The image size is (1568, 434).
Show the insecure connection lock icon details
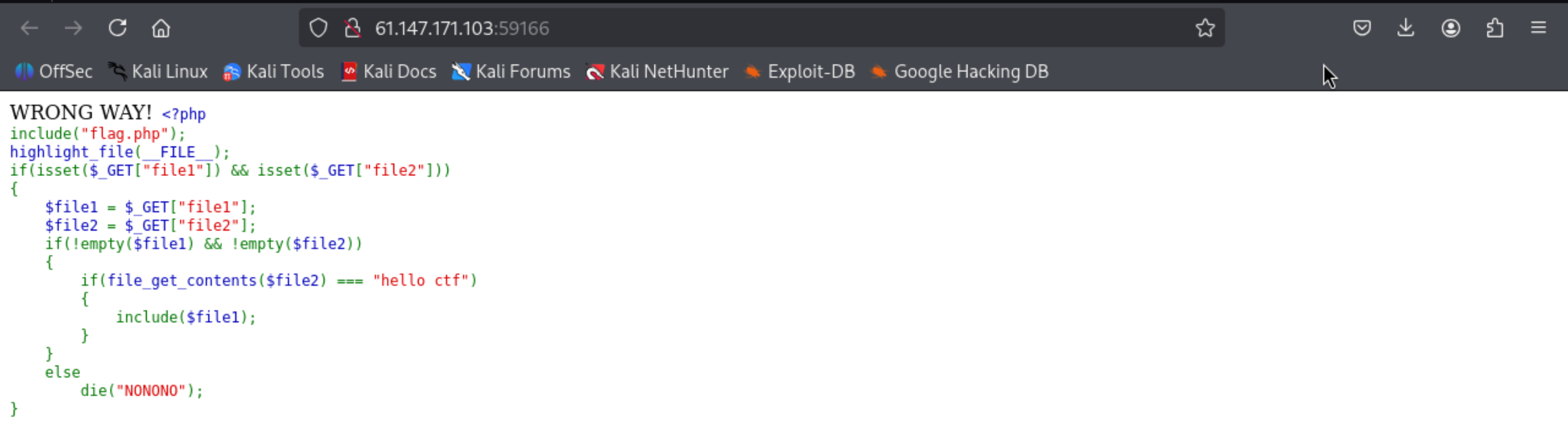353,28
